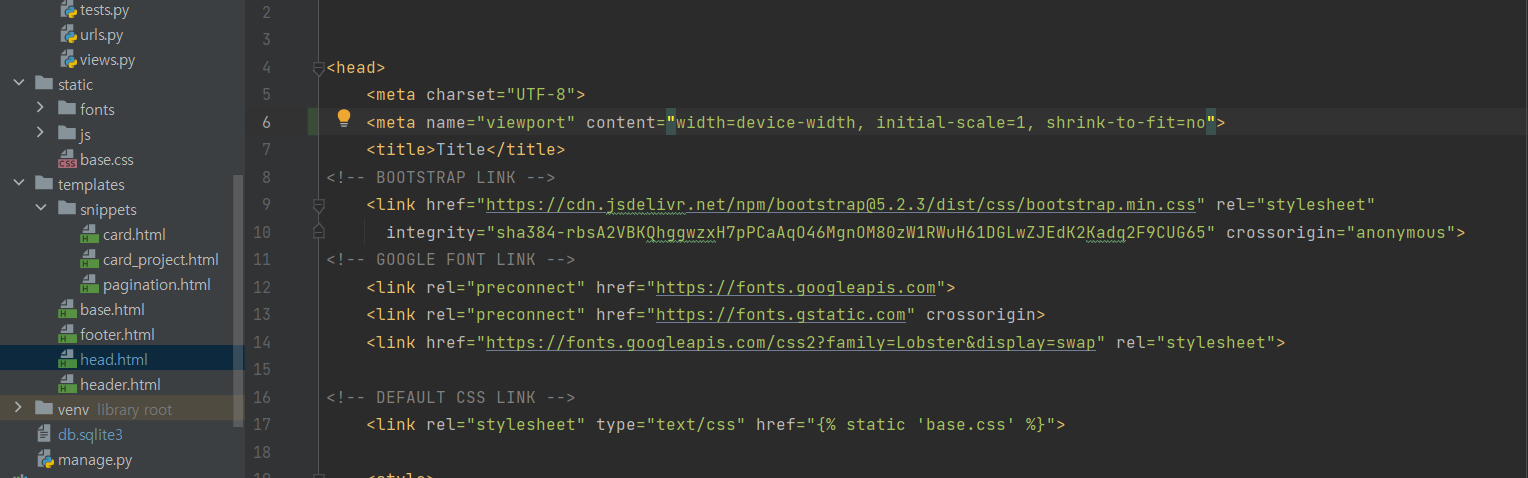Viewport: 1528px width, 478px height.
Task: Click the views.py Python file icon
Action: point(67,60)
